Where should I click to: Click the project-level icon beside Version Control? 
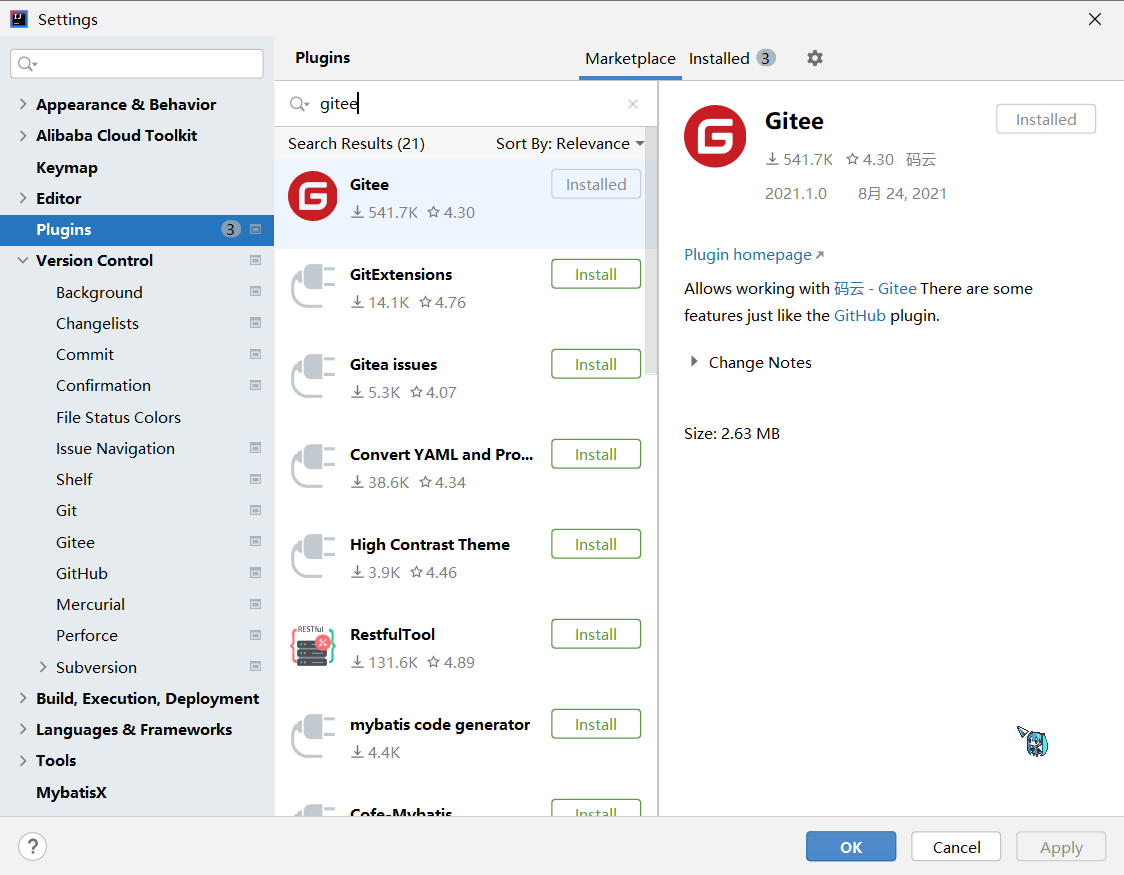(x=255, y=260)
